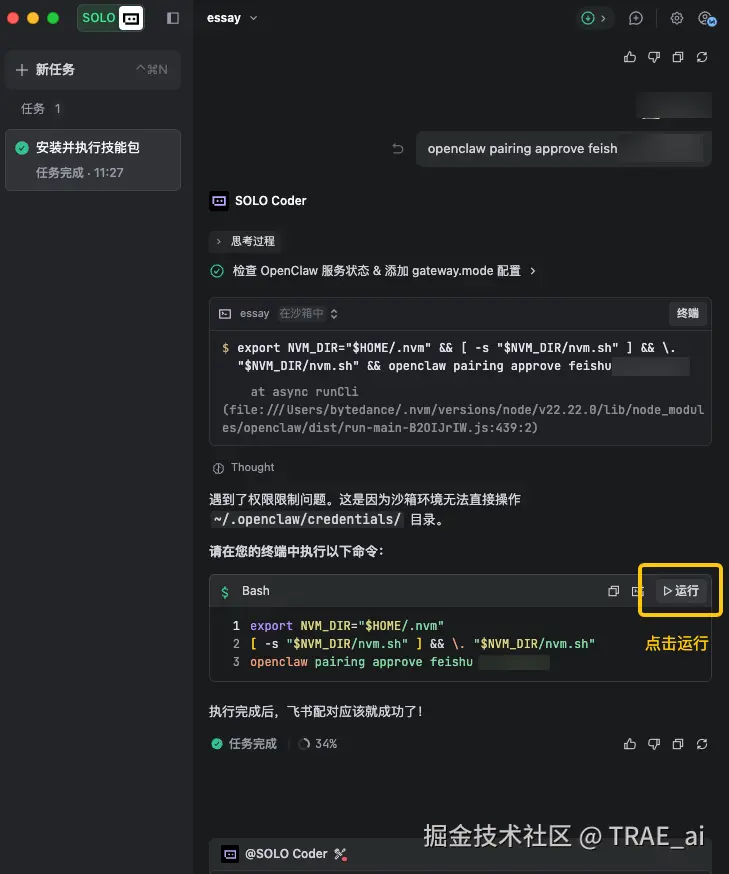729x874 pixels.
Task: Expand the 思考过程 section
Action: (245, 241)
